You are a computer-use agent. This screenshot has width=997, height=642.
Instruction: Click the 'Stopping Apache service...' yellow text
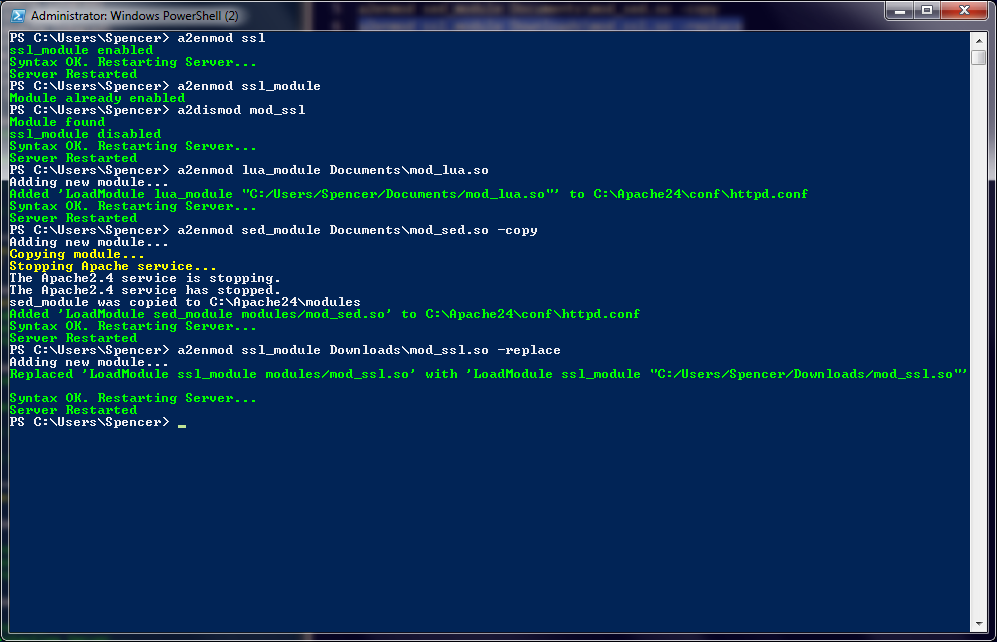pos(112,266)
